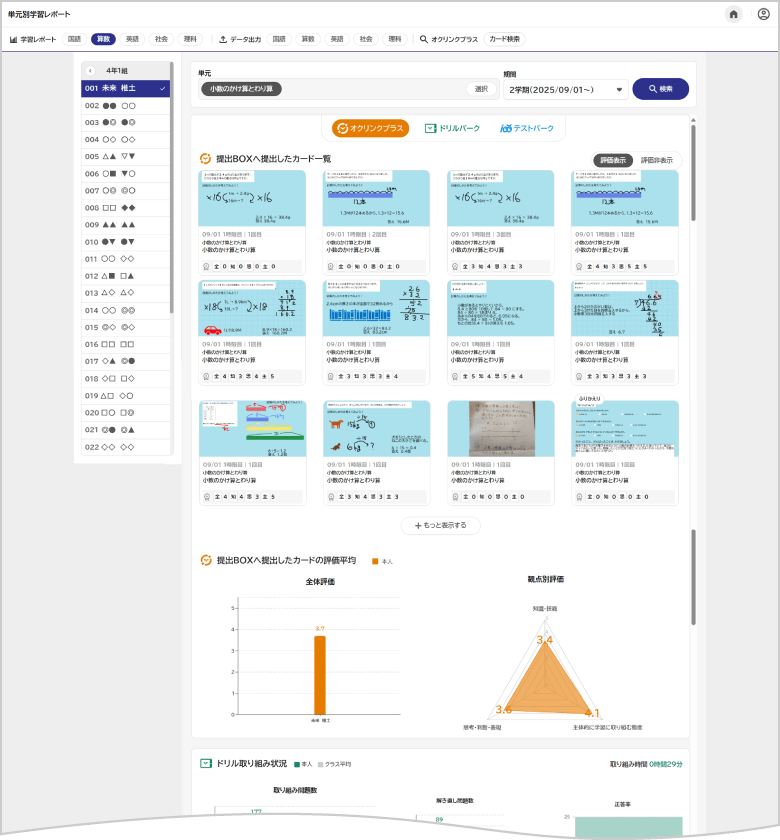Open the user account profile icon

click(x=763, y=14)
